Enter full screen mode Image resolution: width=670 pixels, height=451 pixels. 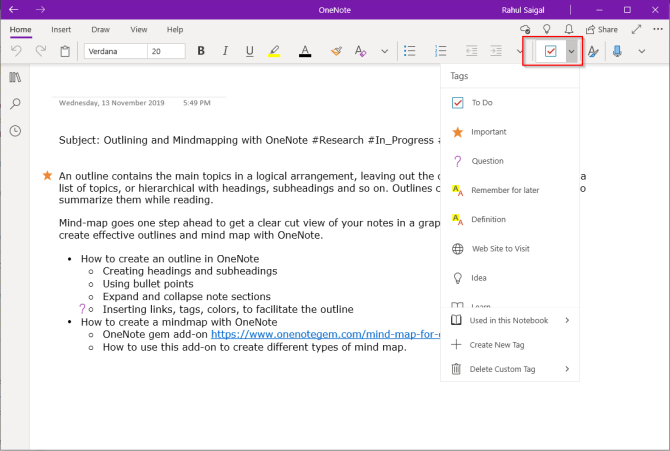[x=636, y=29]
